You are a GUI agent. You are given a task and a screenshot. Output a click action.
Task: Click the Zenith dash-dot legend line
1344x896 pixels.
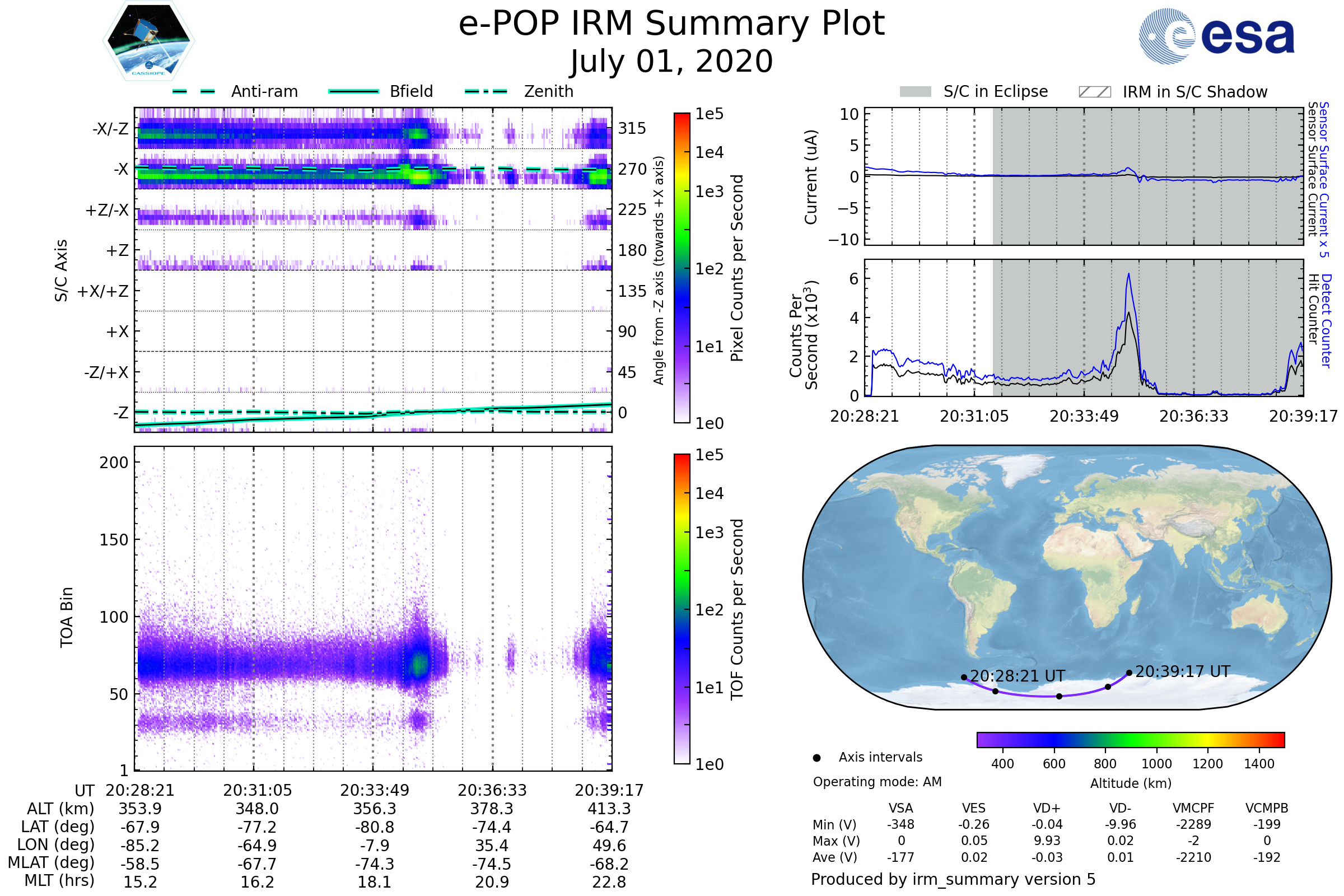tap(486, 91)
